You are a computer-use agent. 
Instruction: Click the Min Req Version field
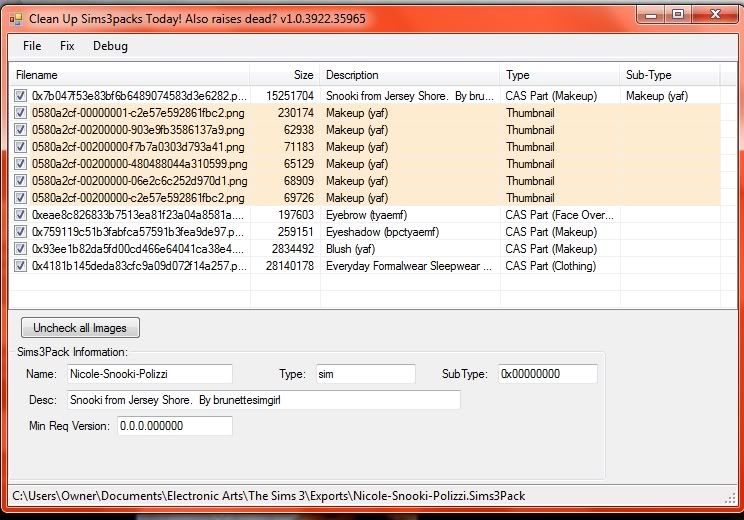tap(175, 426)
